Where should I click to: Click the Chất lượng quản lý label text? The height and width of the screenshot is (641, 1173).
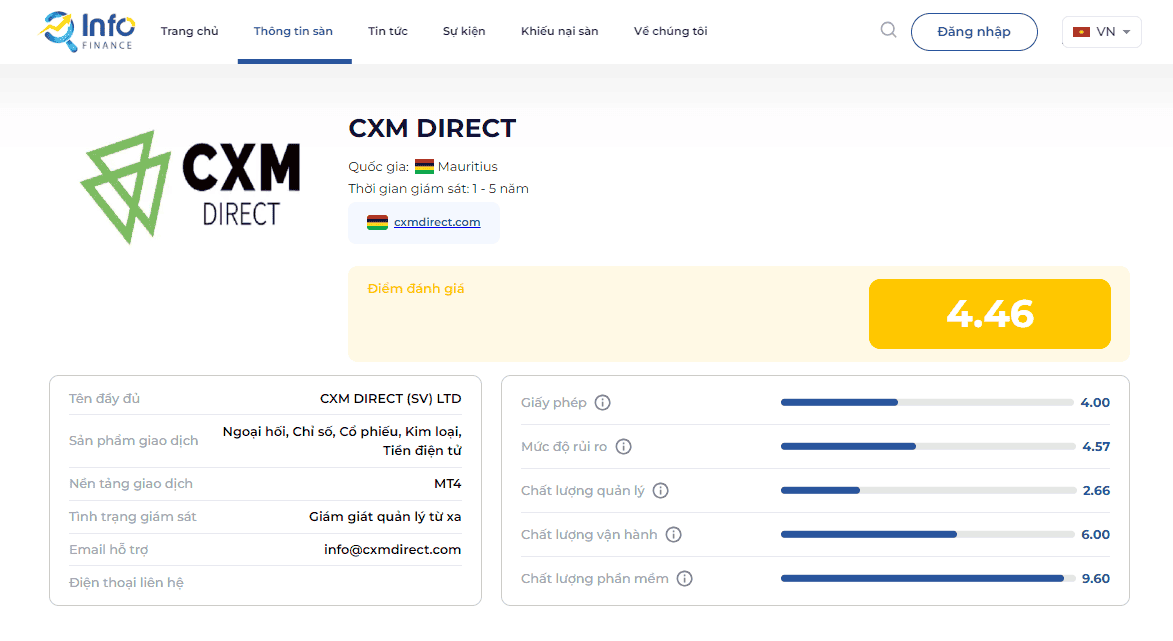[x=583, y=491]
